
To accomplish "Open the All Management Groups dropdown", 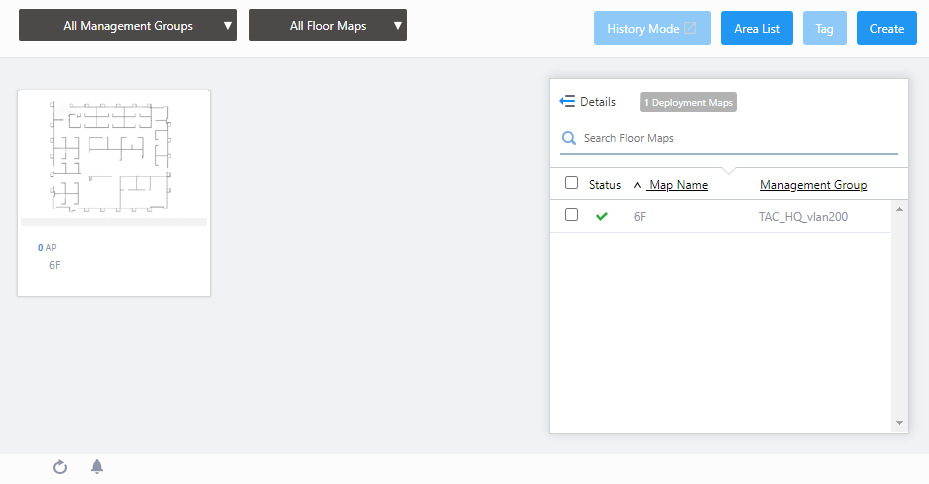I will pos(128,25).
